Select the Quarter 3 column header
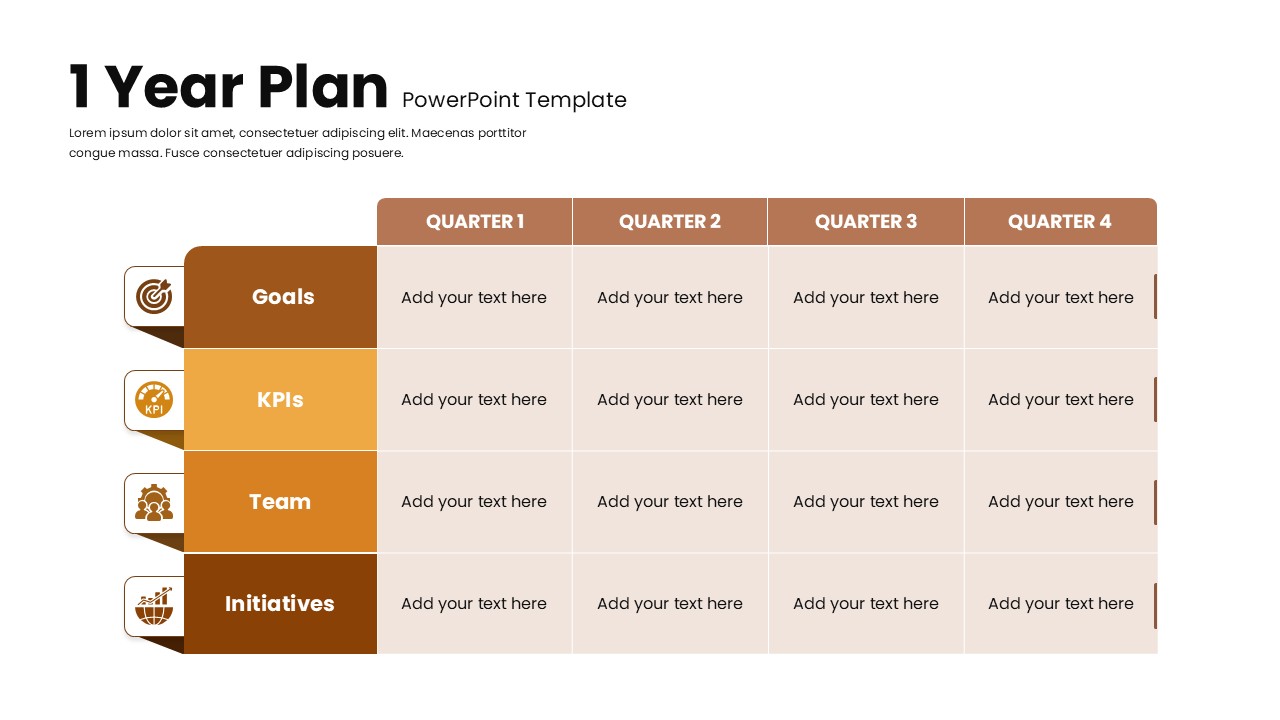 [866, 222]
